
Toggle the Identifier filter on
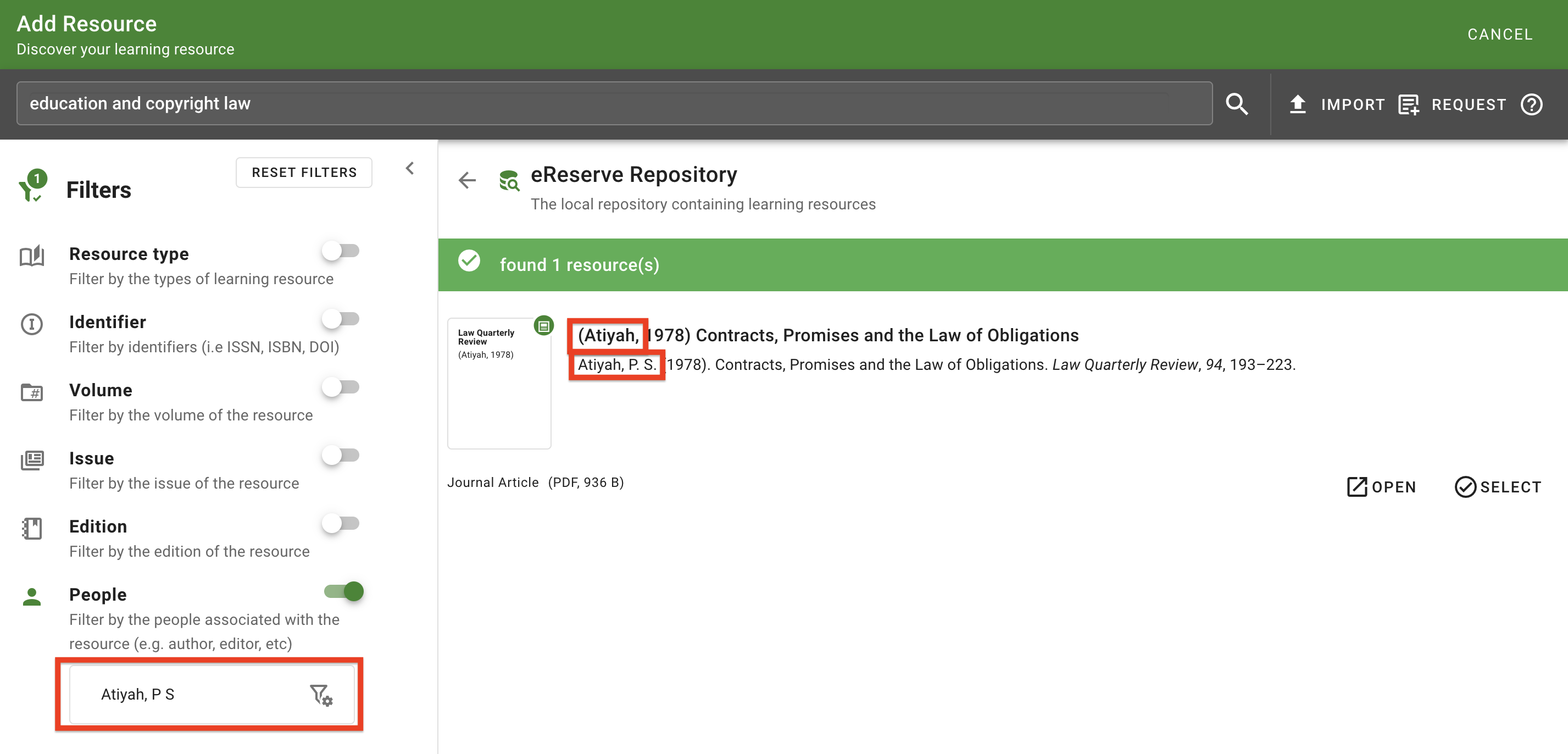341,319
